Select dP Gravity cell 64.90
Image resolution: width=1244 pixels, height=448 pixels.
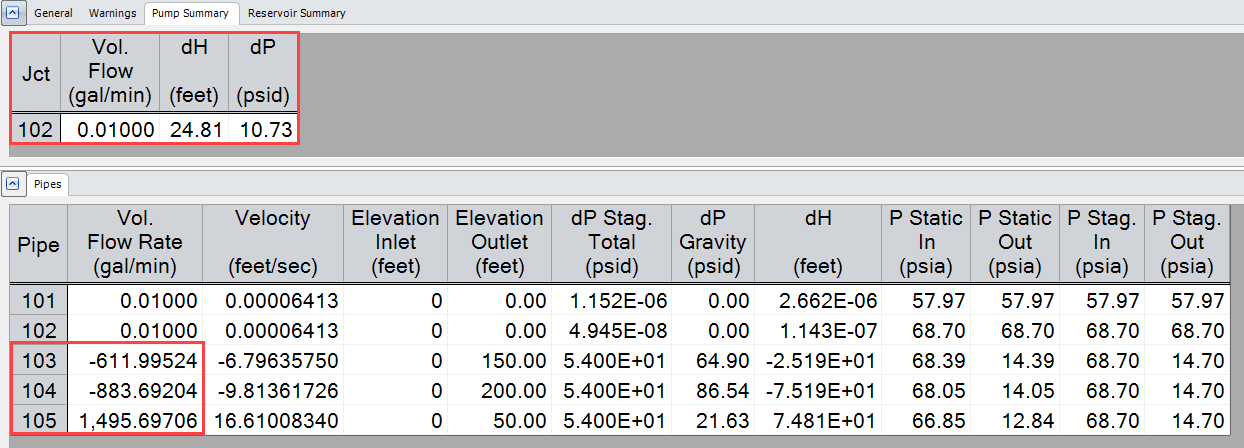click(713, 360)
